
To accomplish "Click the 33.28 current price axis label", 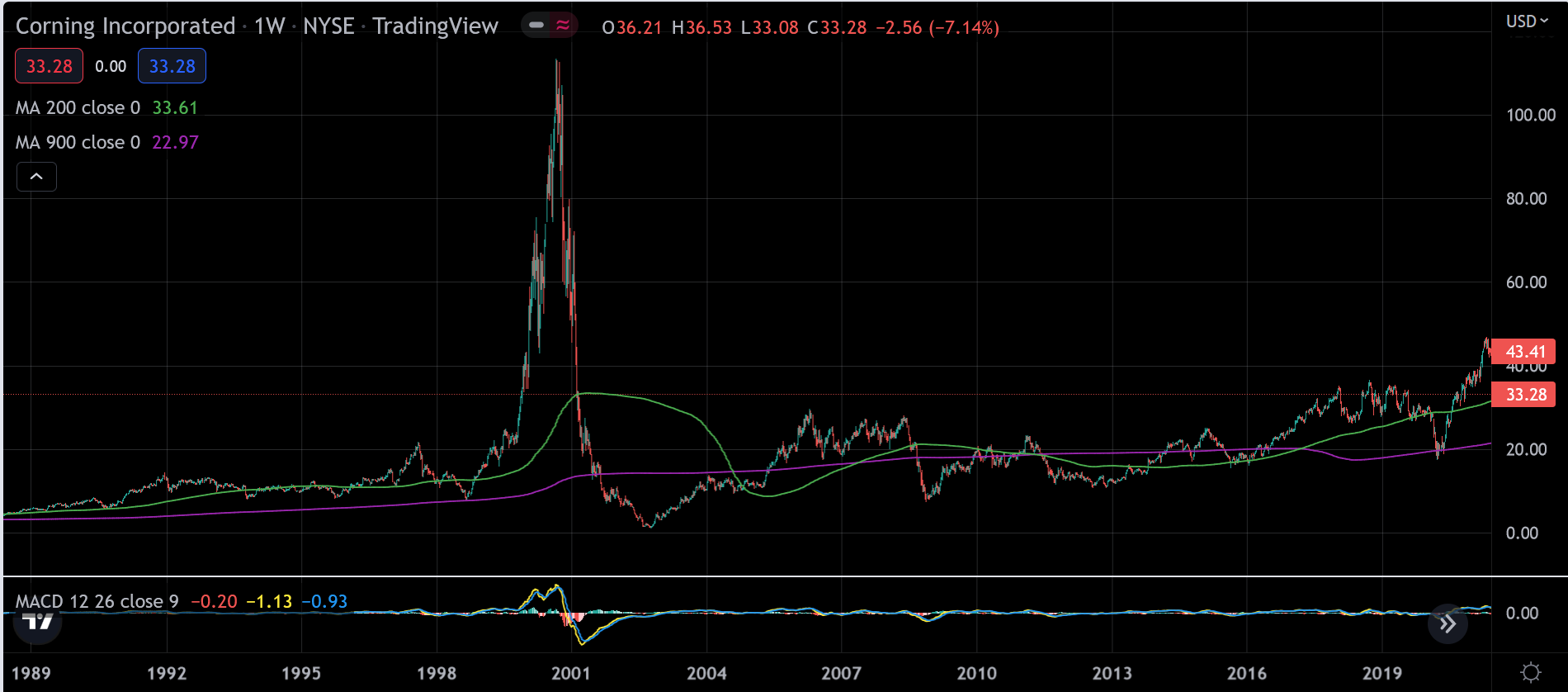I will pyautogui.click(x=1523, y=395).
